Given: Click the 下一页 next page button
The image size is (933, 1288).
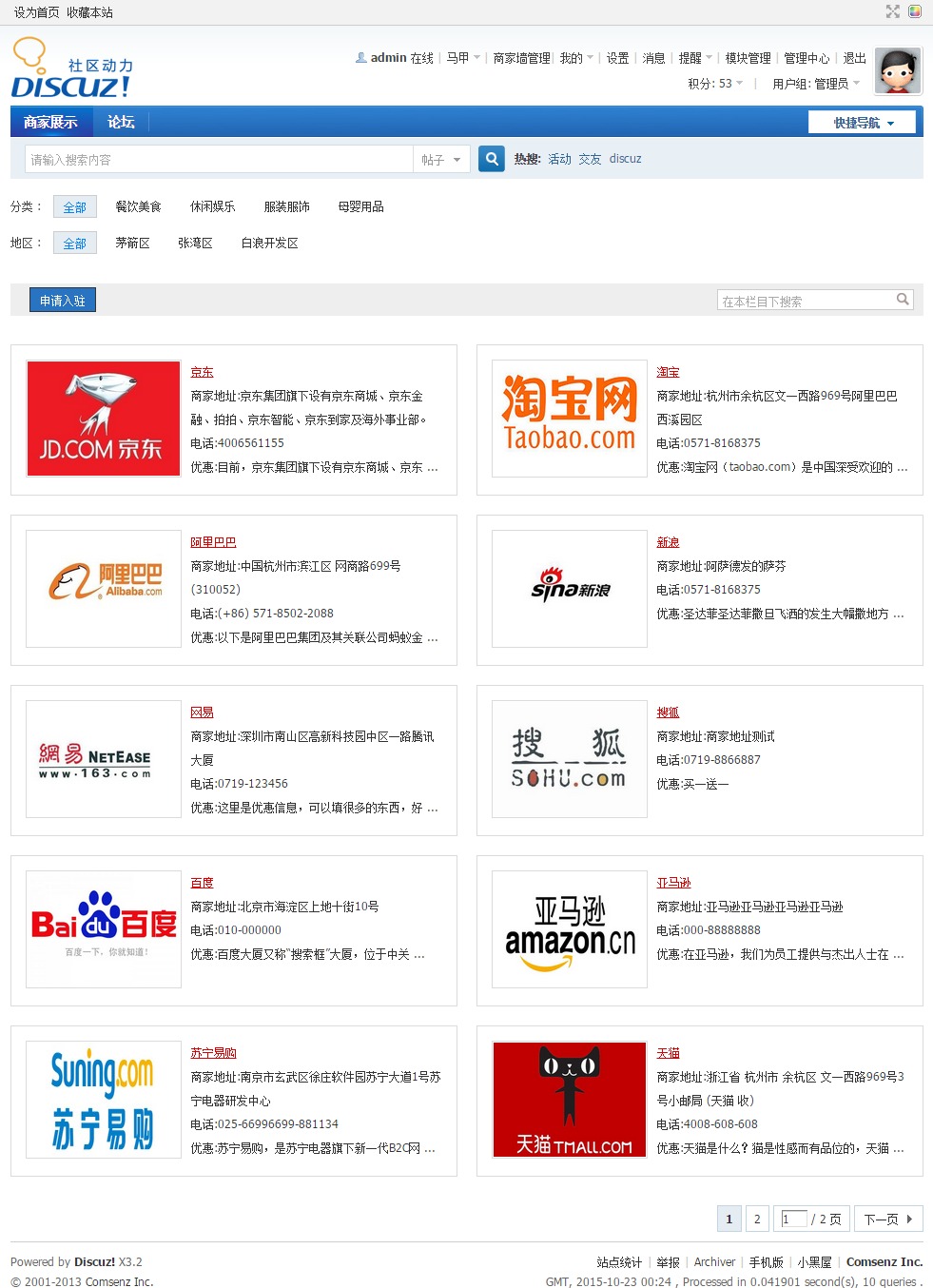Looking at the screenshot, I should tap(888, 1219).
